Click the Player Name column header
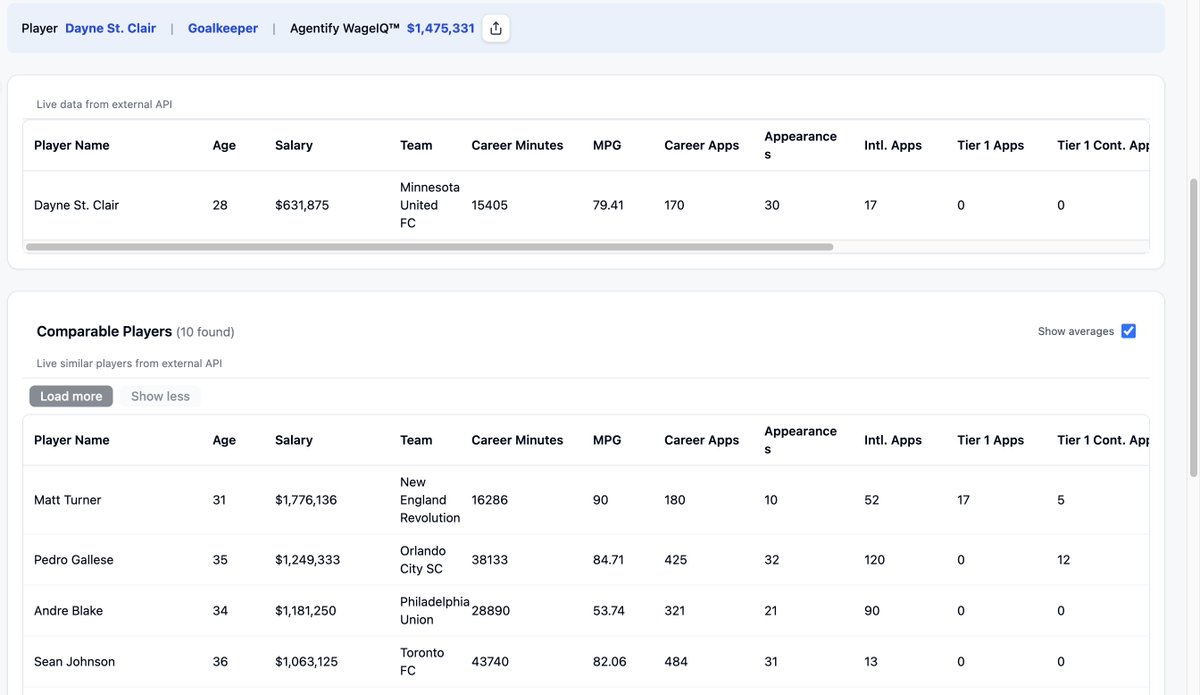 click(72, 439)
